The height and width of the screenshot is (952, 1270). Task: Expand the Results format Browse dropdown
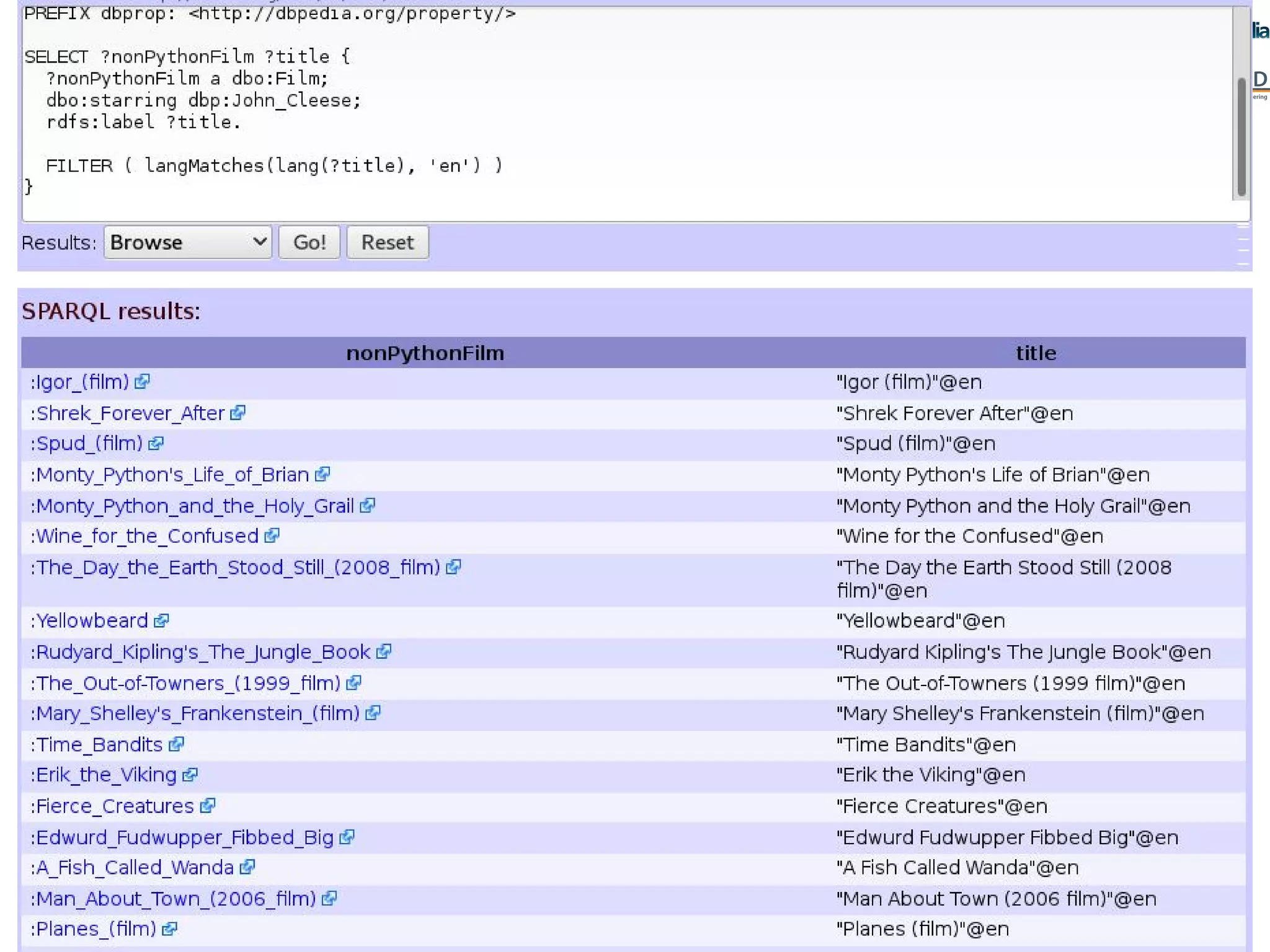[x=187, y=242]
